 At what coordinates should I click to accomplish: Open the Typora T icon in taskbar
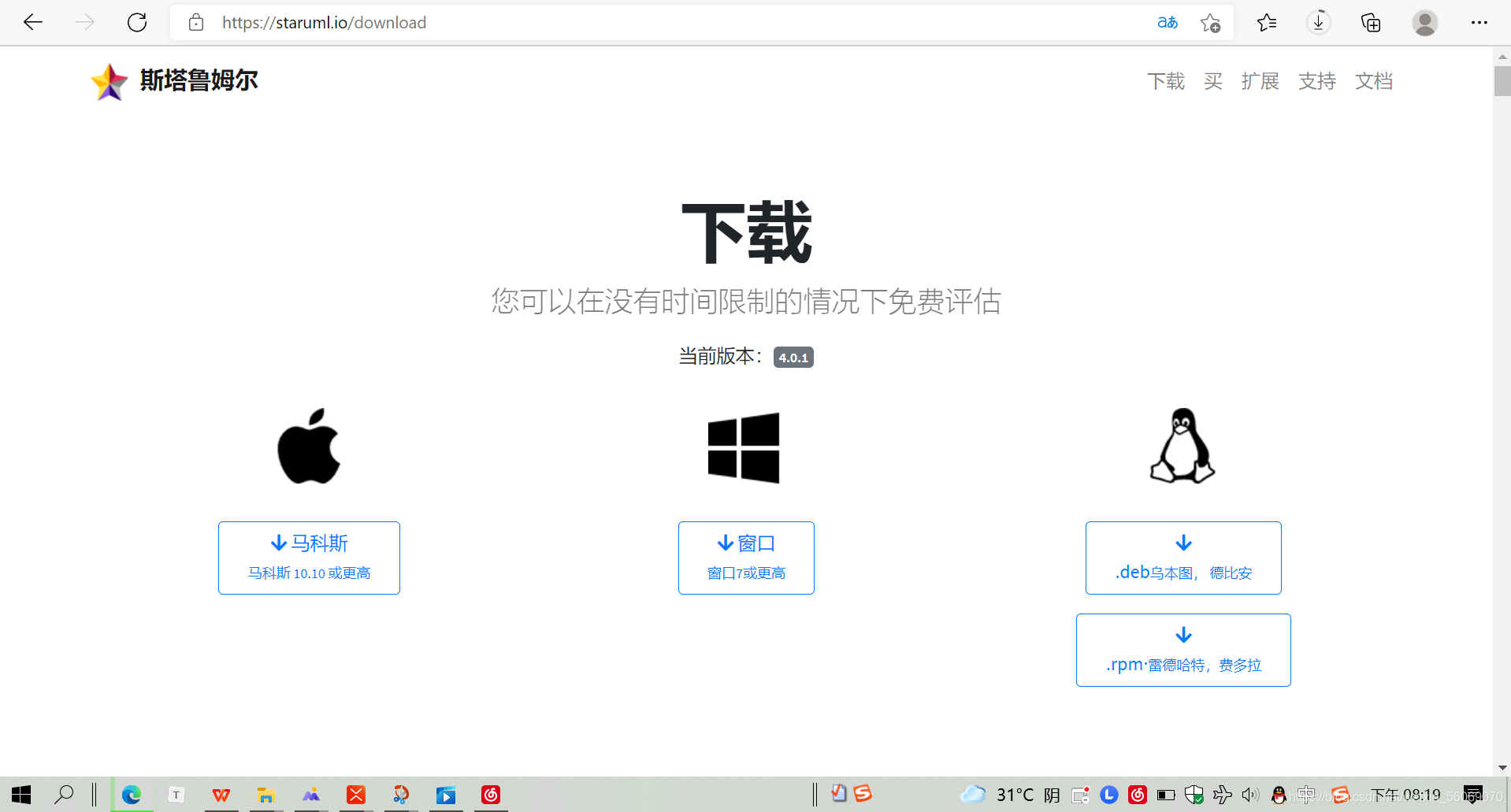tap(176, 795)
